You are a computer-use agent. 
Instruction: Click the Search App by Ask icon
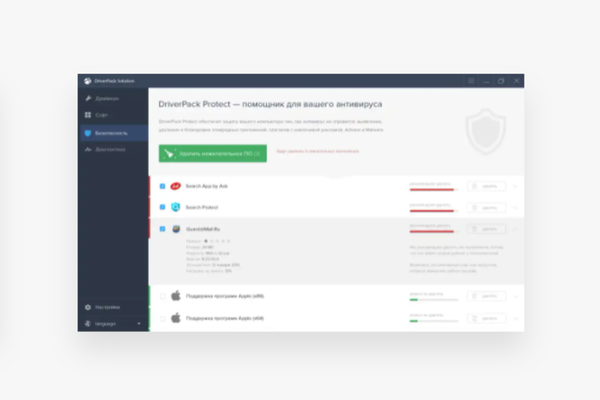(x=175, y=186)
